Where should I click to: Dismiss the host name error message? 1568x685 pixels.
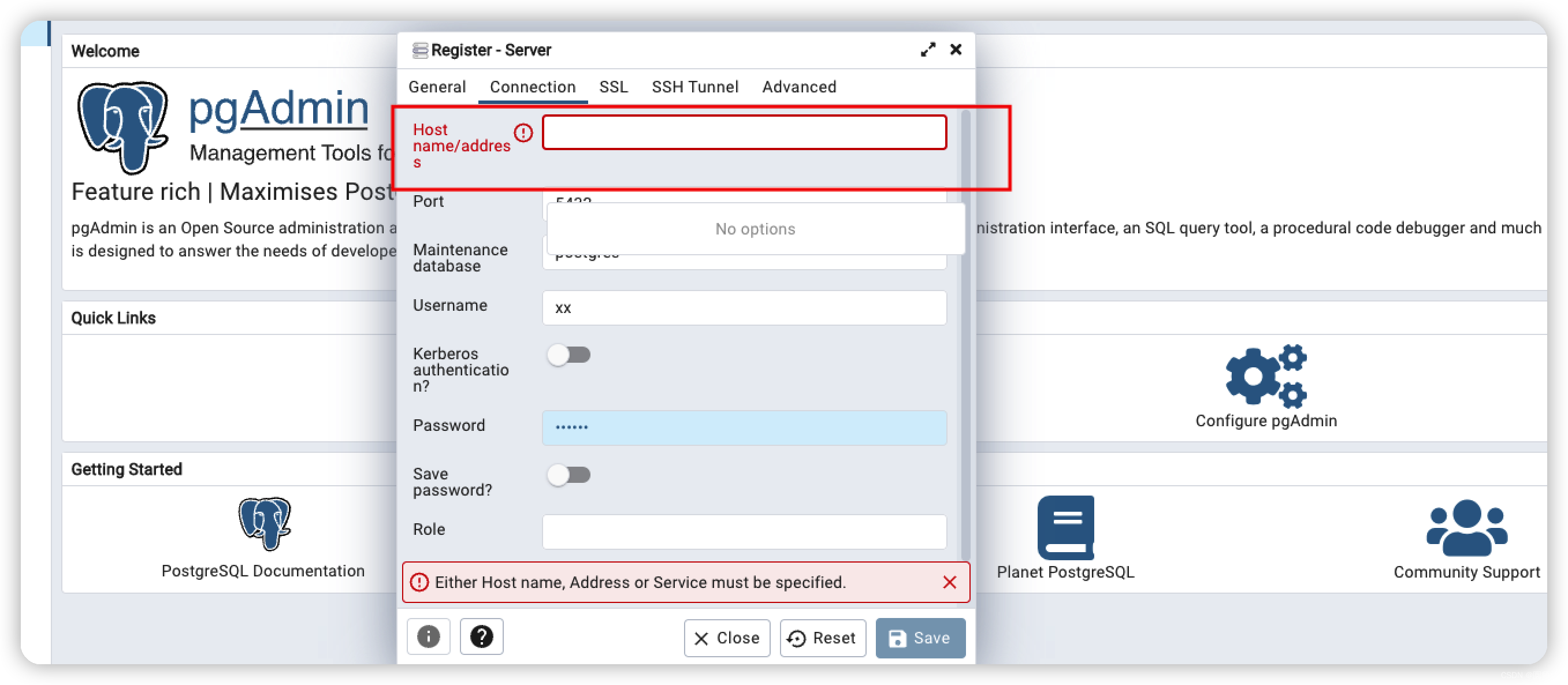[x=949, y=582]
